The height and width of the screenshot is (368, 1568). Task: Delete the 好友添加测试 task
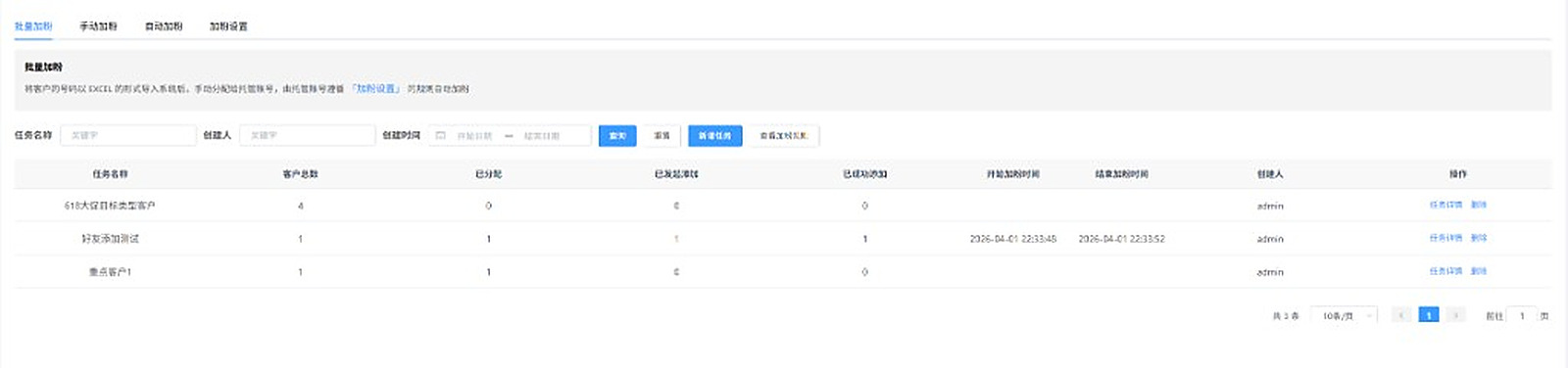(1479, 238)
